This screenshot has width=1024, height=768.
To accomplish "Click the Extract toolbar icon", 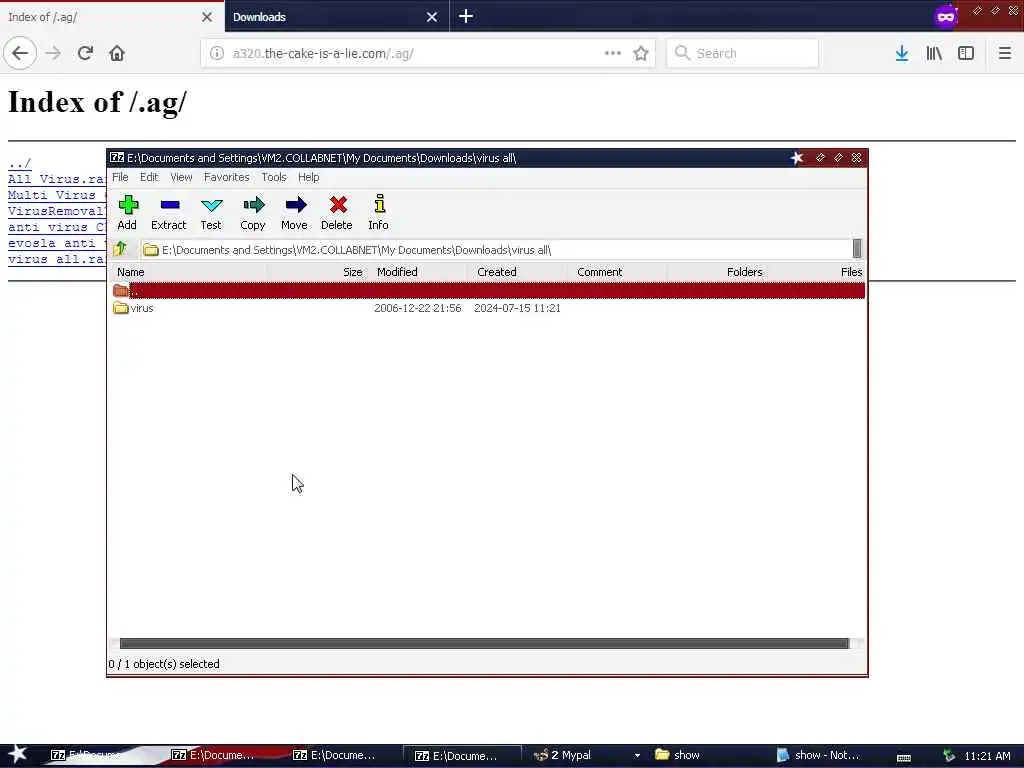I will coord(169,213).
